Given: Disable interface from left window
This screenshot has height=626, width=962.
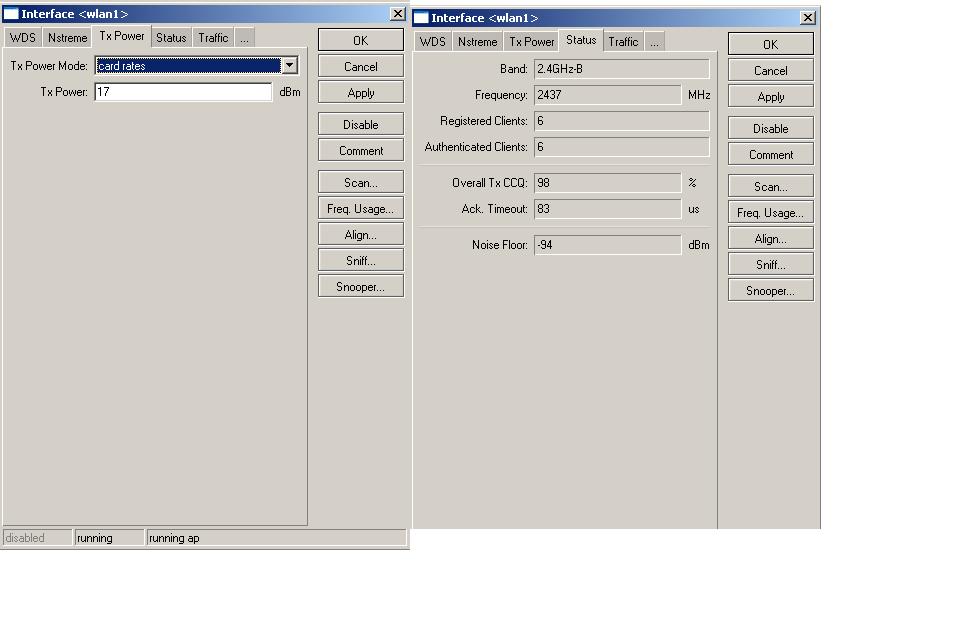Looking at the screenshot, I should (361, 125).
